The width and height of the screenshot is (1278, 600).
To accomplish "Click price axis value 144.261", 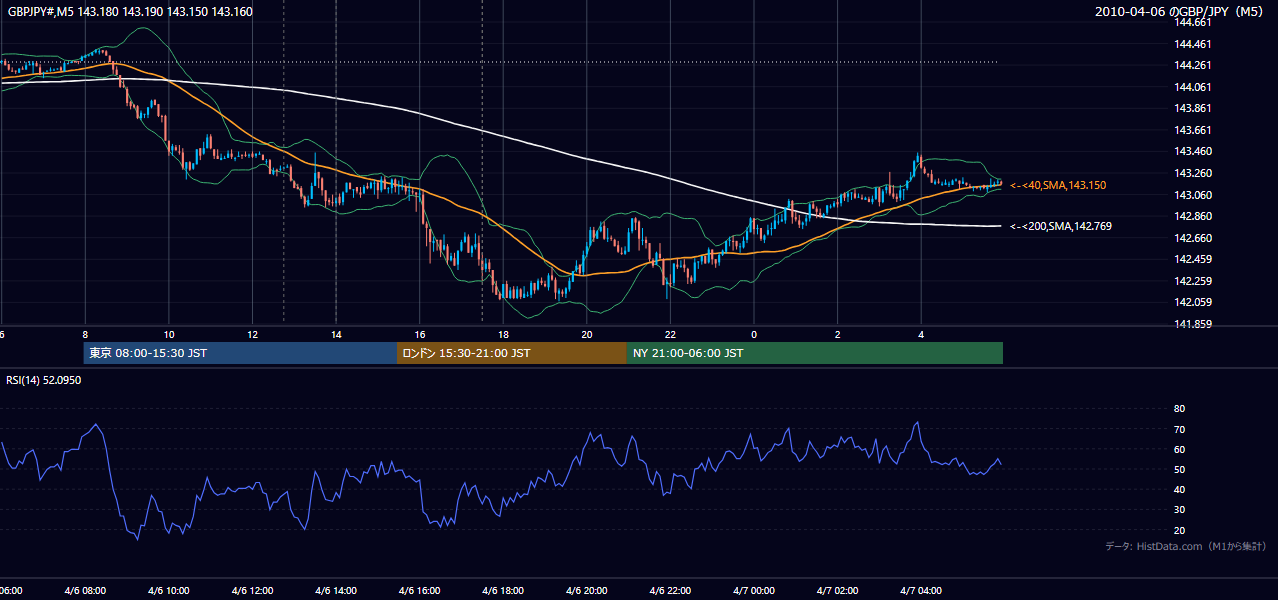I will coord(1193,65).
